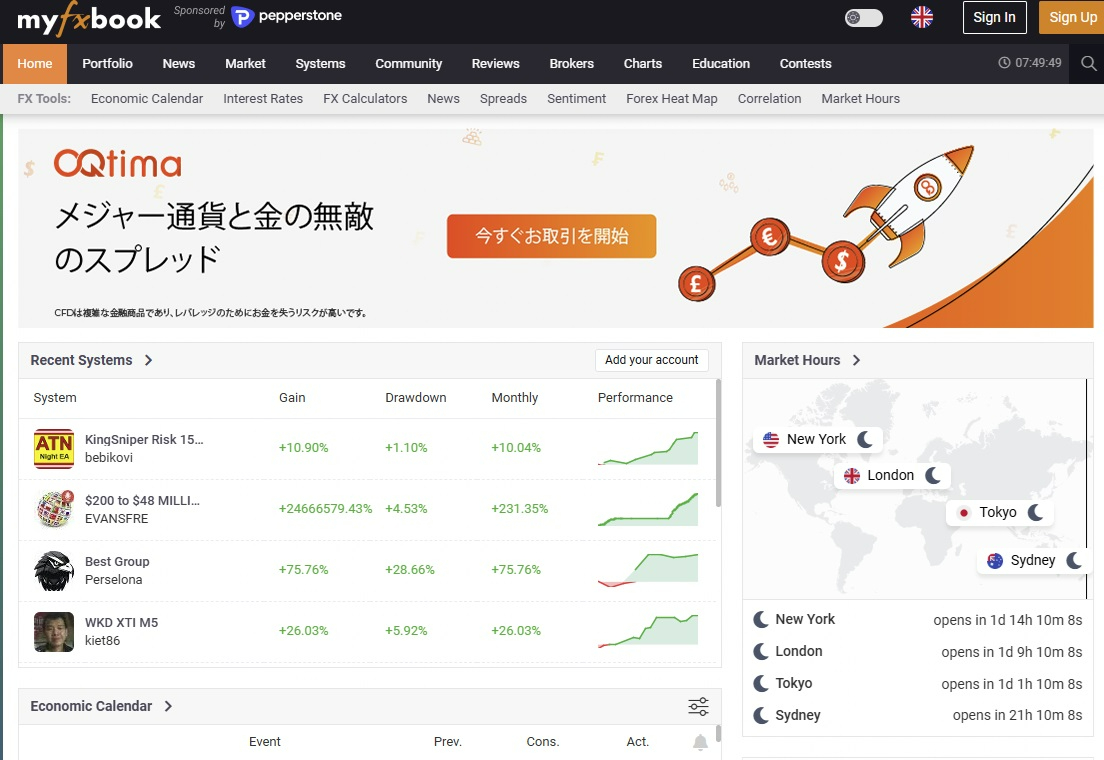Click the clock icon beside the time
Image resolution: width=1104 pixels, height=760 pixels.
(1004, 63)
